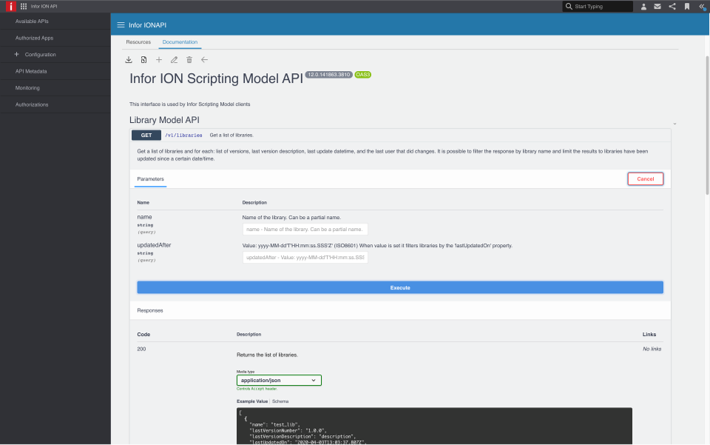710x445 pixels.
Task: Click the plus add icon in toolbar
Action: tap(159, 60)
